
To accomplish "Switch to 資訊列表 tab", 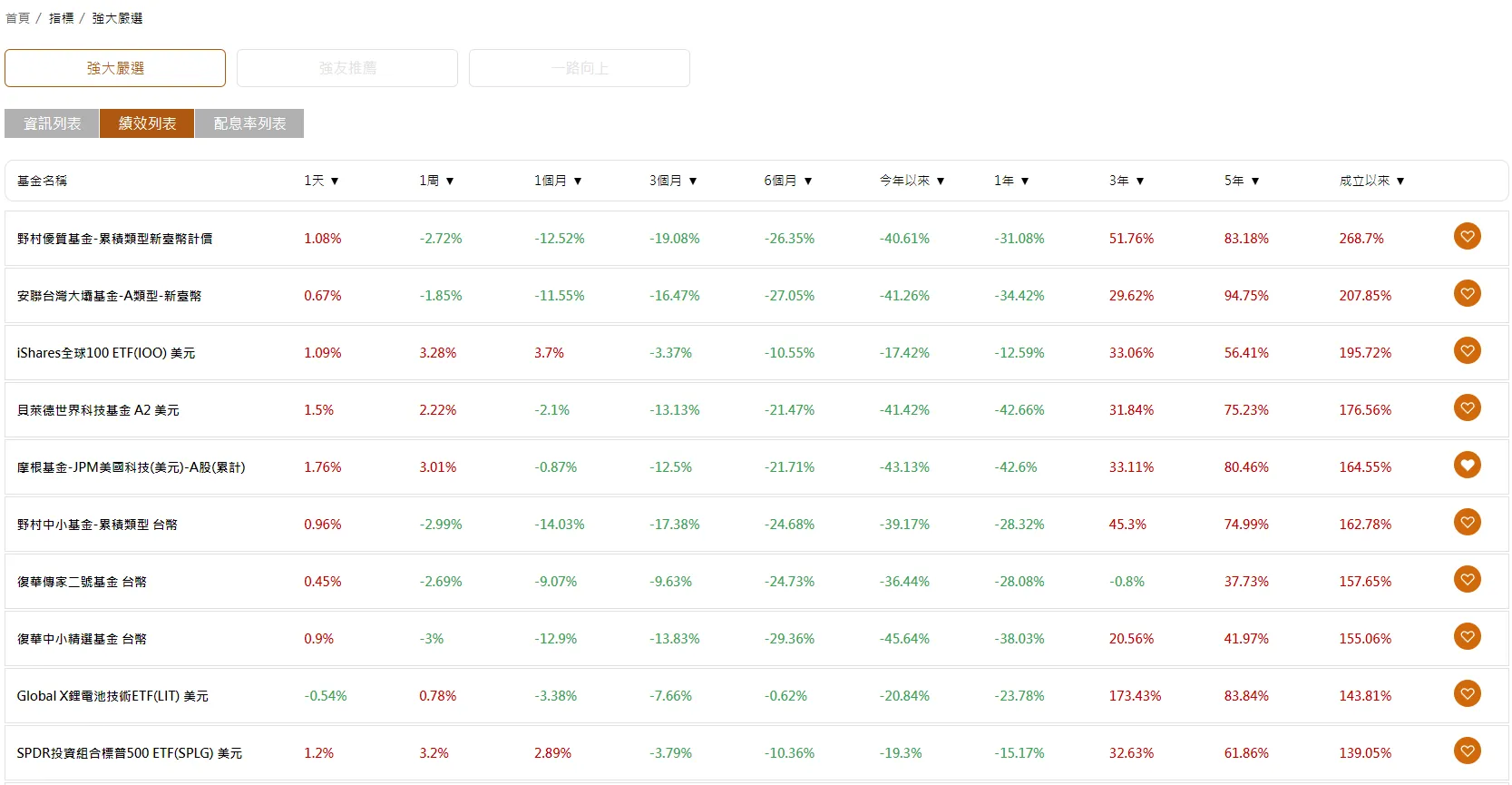I will click(52, 123).
